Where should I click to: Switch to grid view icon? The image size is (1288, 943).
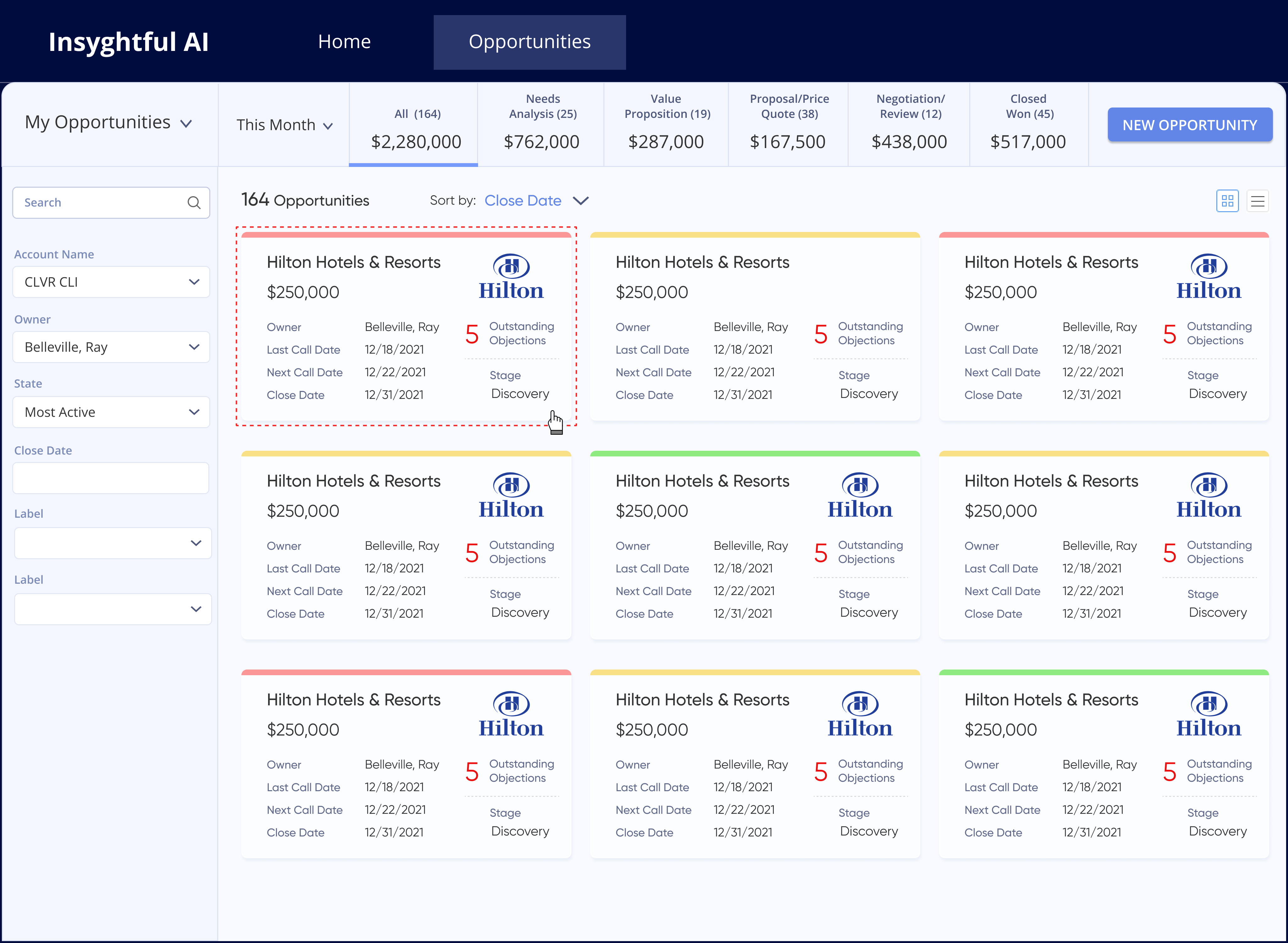1227,201
